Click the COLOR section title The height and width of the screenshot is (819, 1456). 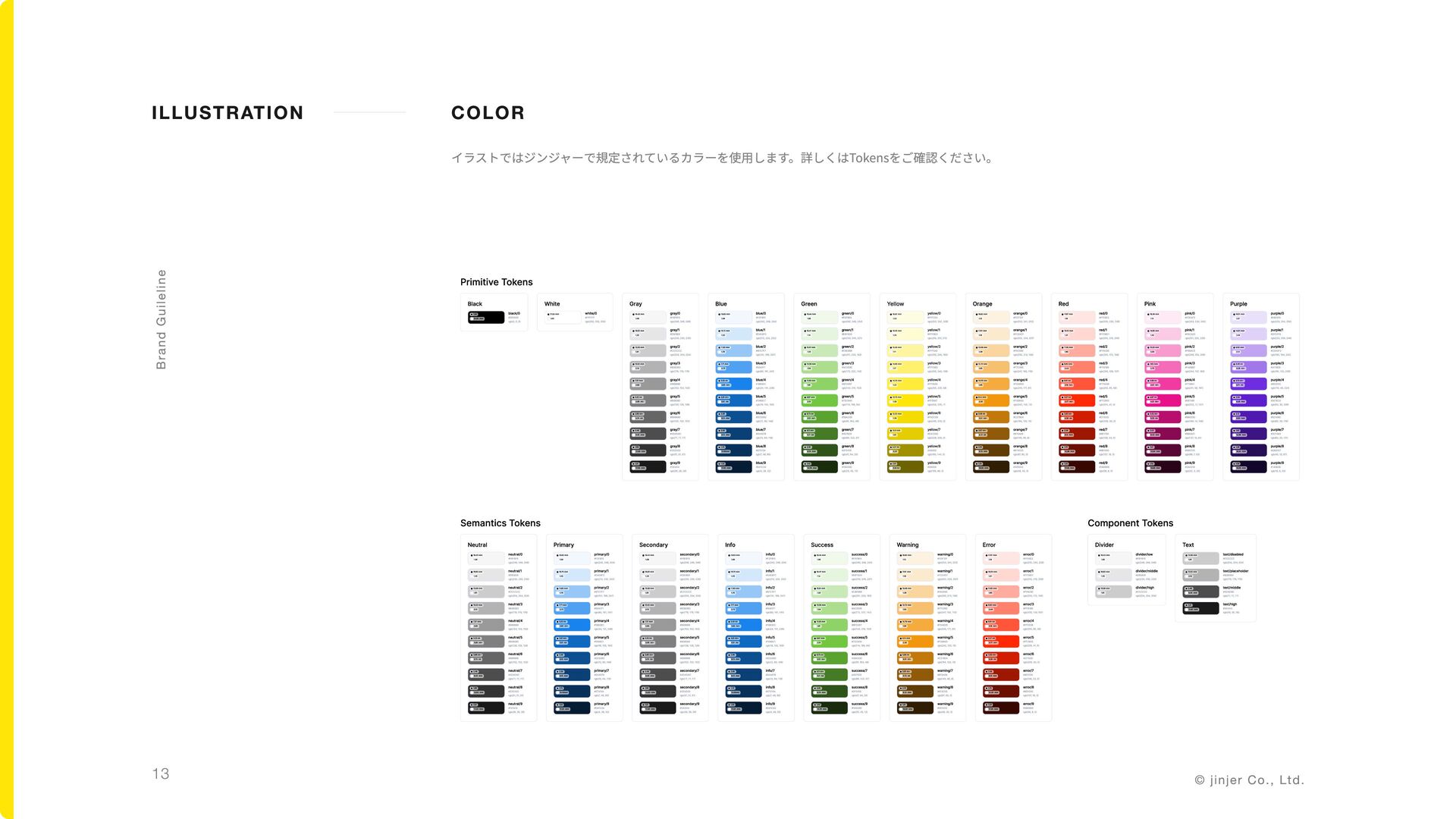tap(488, 113)
